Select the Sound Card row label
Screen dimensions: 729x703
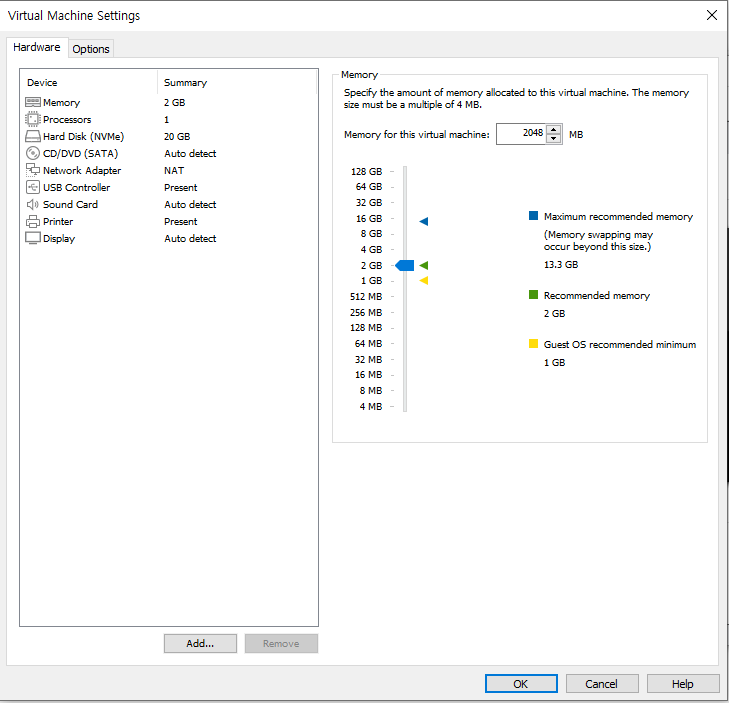point(70,204)
